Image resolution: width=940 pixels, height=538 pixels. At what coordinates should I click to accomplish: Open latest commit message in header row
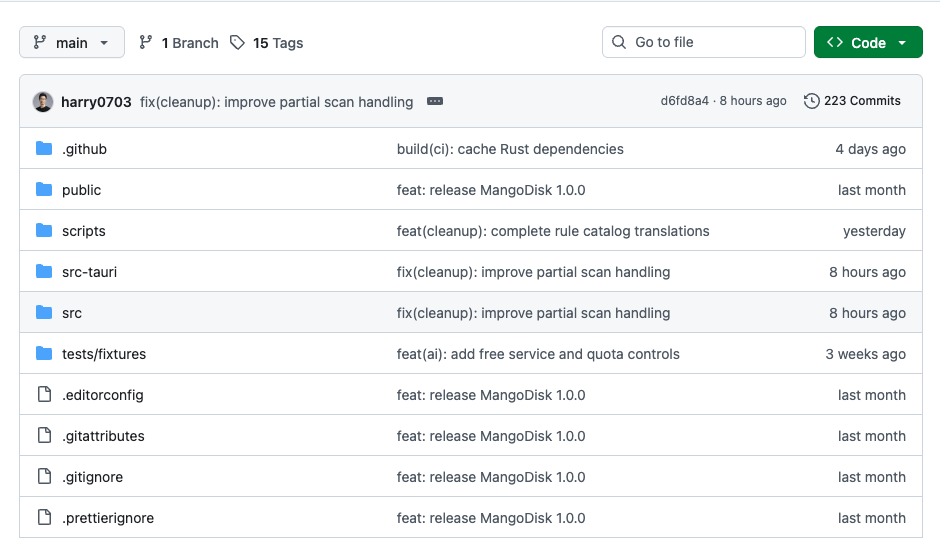pos(276,102)
